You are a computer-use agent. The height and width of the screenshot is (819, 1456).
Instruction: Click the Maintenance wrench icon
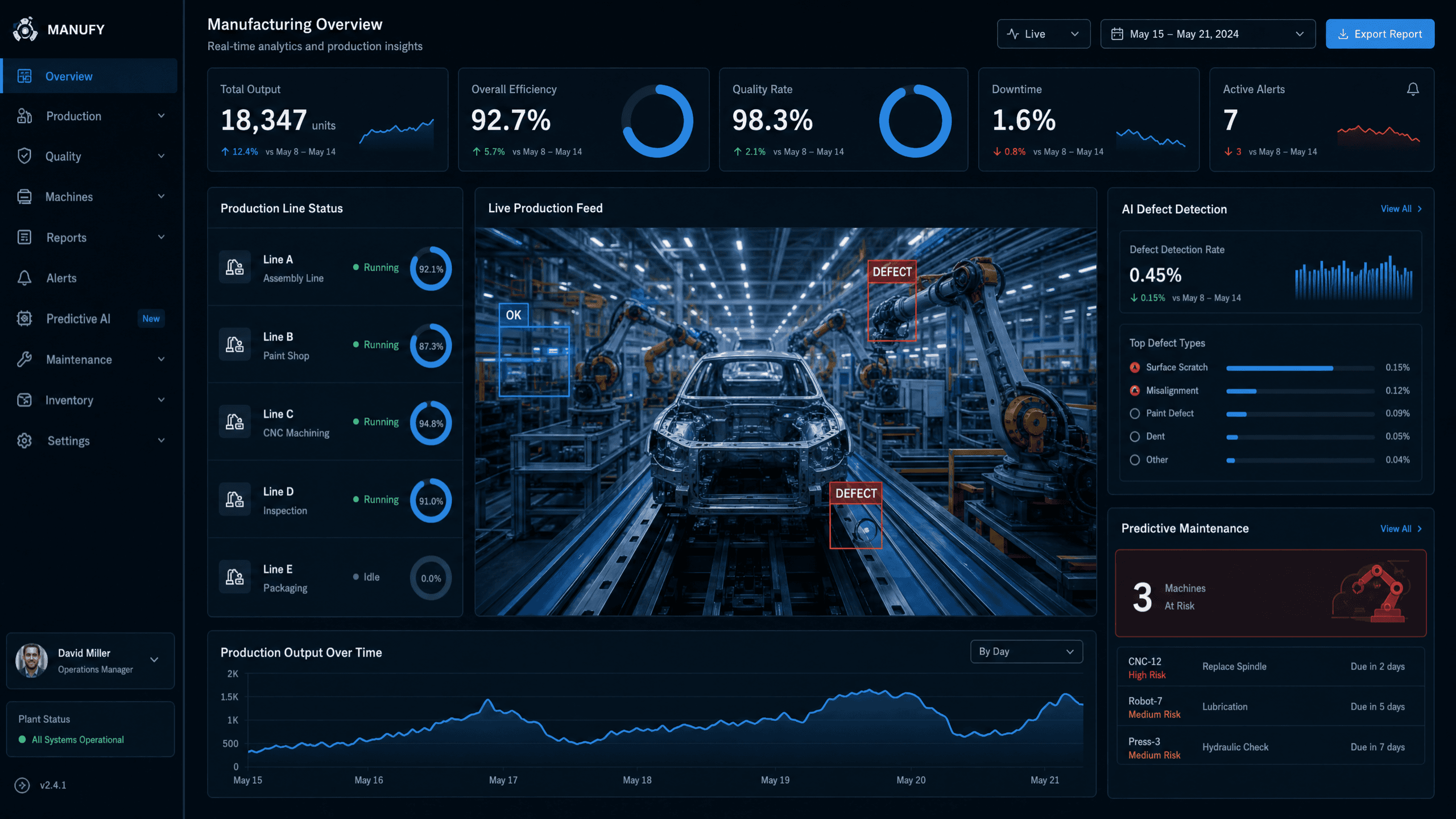coord(24,359)
